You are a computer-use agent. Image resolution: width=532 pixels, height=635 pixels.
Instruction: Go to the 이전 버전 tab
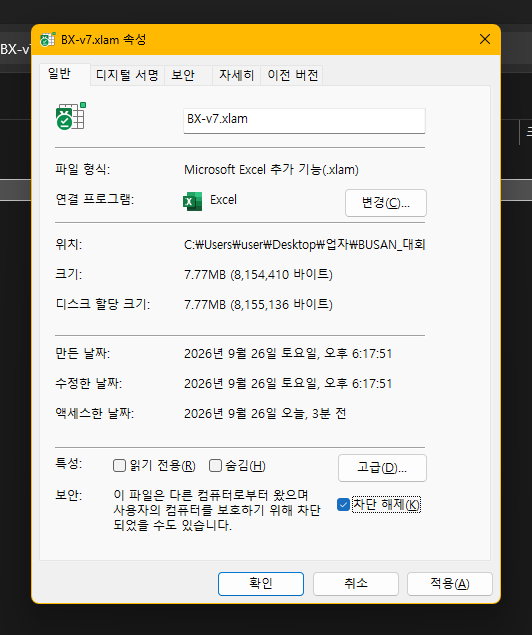292,75
